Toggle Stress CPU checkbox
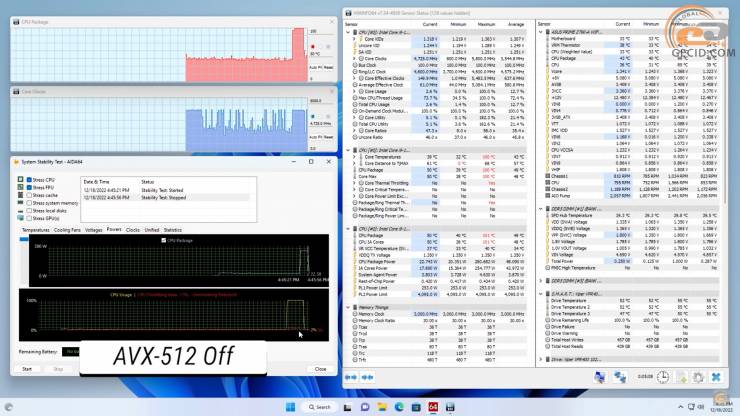This screenshot has width=740, height=416. pyautogui.click(x=29, y=180)
